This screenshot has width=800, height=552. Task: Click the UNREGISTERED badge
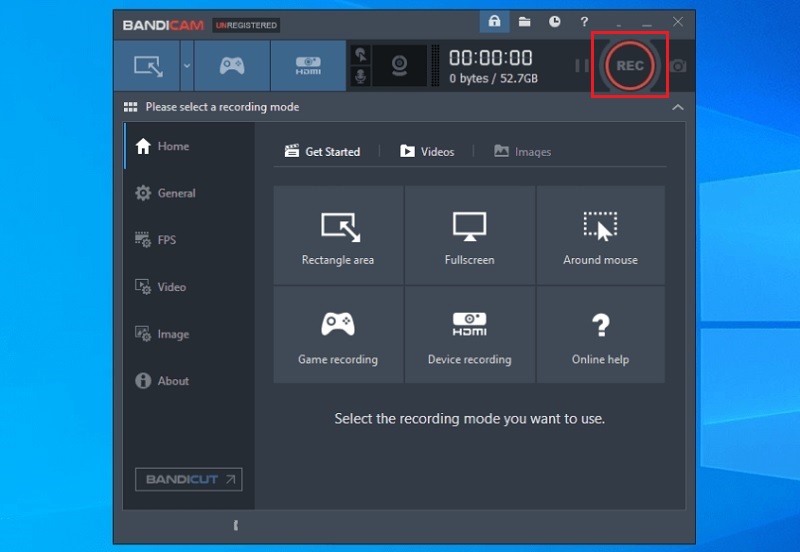pos(246,25)
